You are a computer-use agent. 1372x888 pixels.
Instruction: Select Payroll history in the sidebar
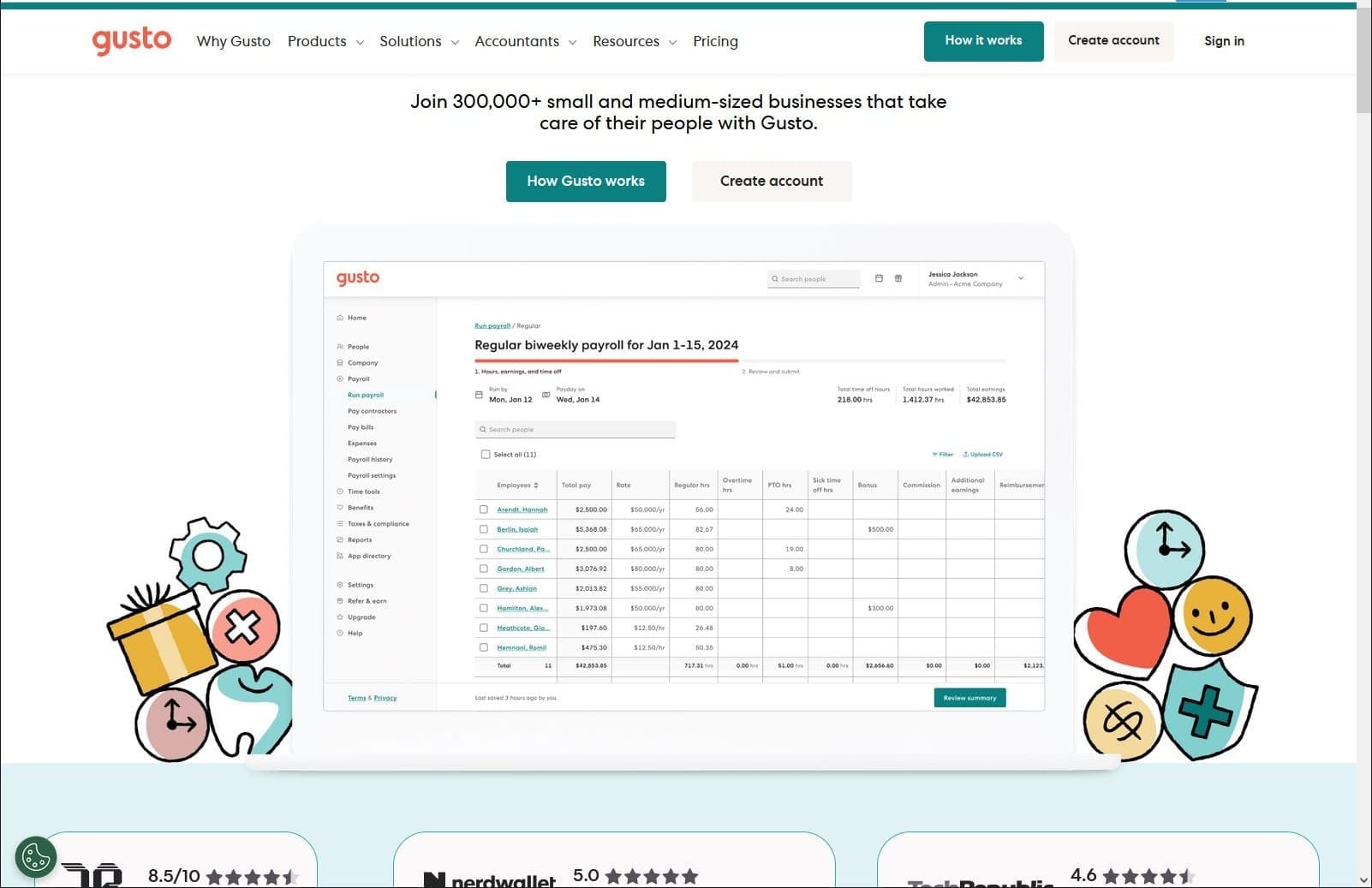tap(370, 460)
